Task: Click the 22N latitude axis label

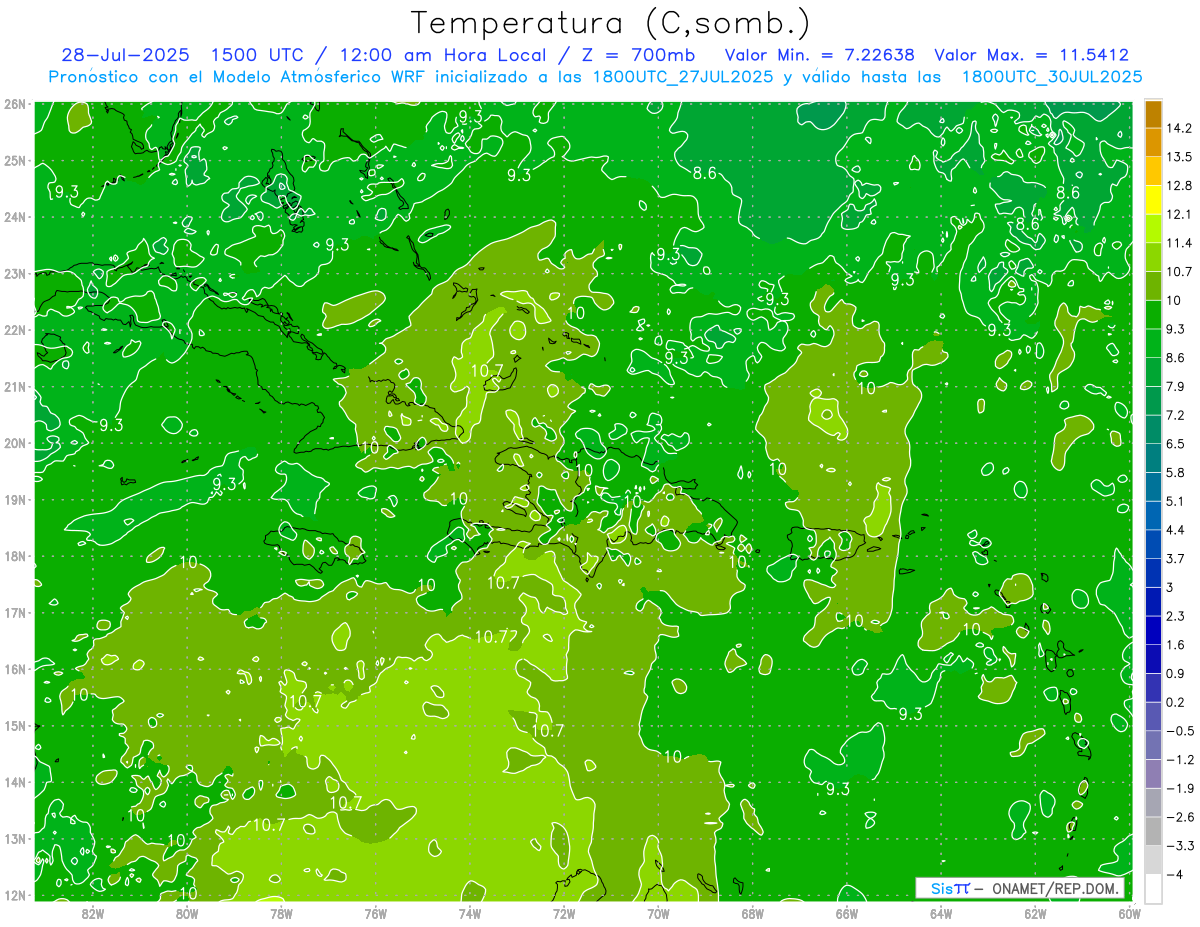Action: (x=15, y=330)
